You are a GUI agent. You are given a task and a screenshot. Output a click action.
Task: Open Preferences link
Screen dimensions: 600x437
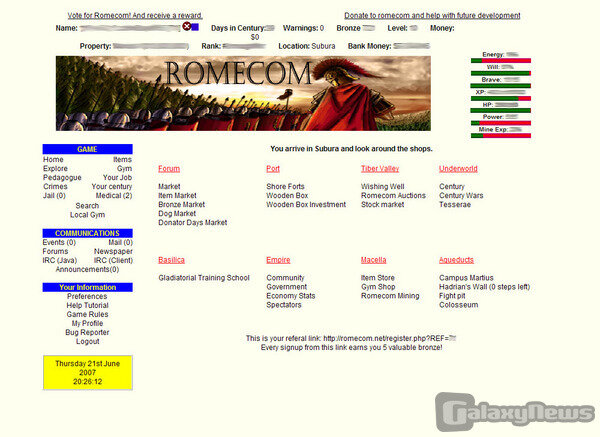point(87,297)
